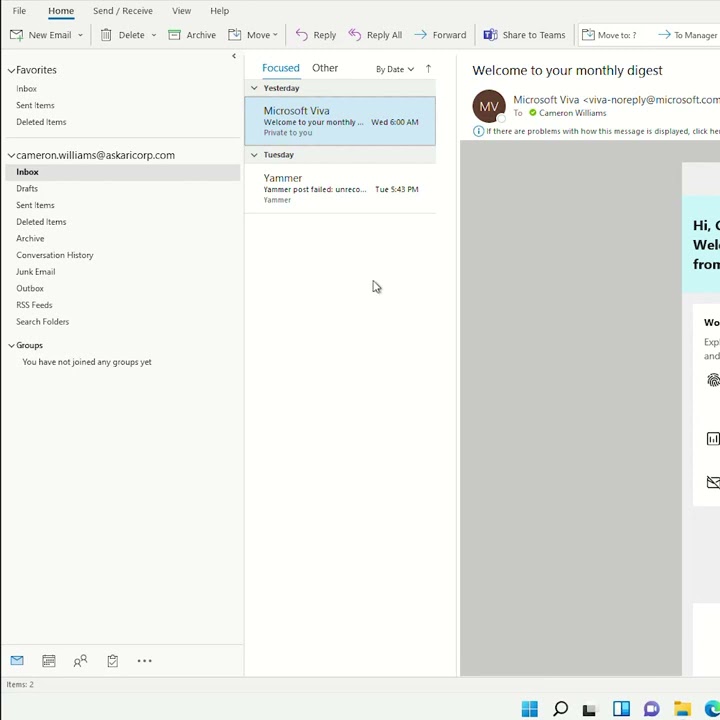Open the RSS Feeds folder
This screenshot has width=720, height=720.
34,305
